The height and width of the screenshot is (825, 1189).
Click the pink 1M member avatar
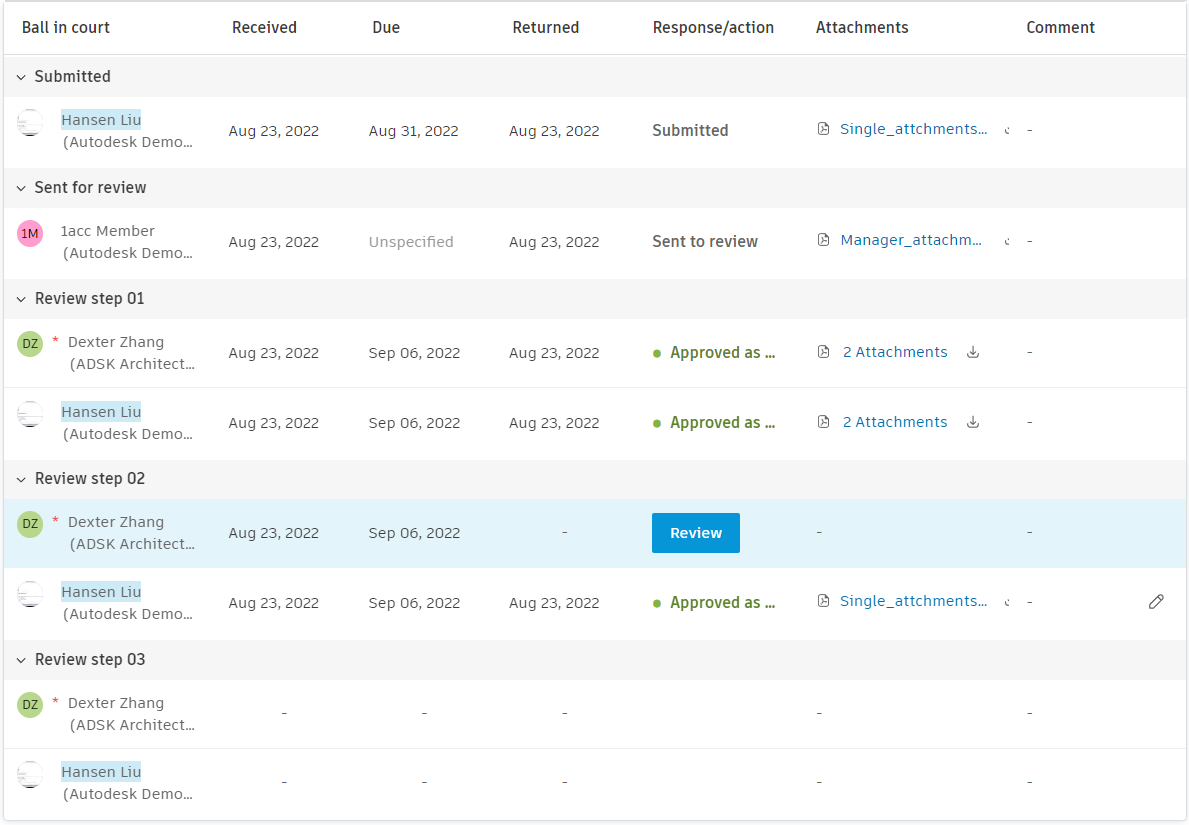(30, 234)
